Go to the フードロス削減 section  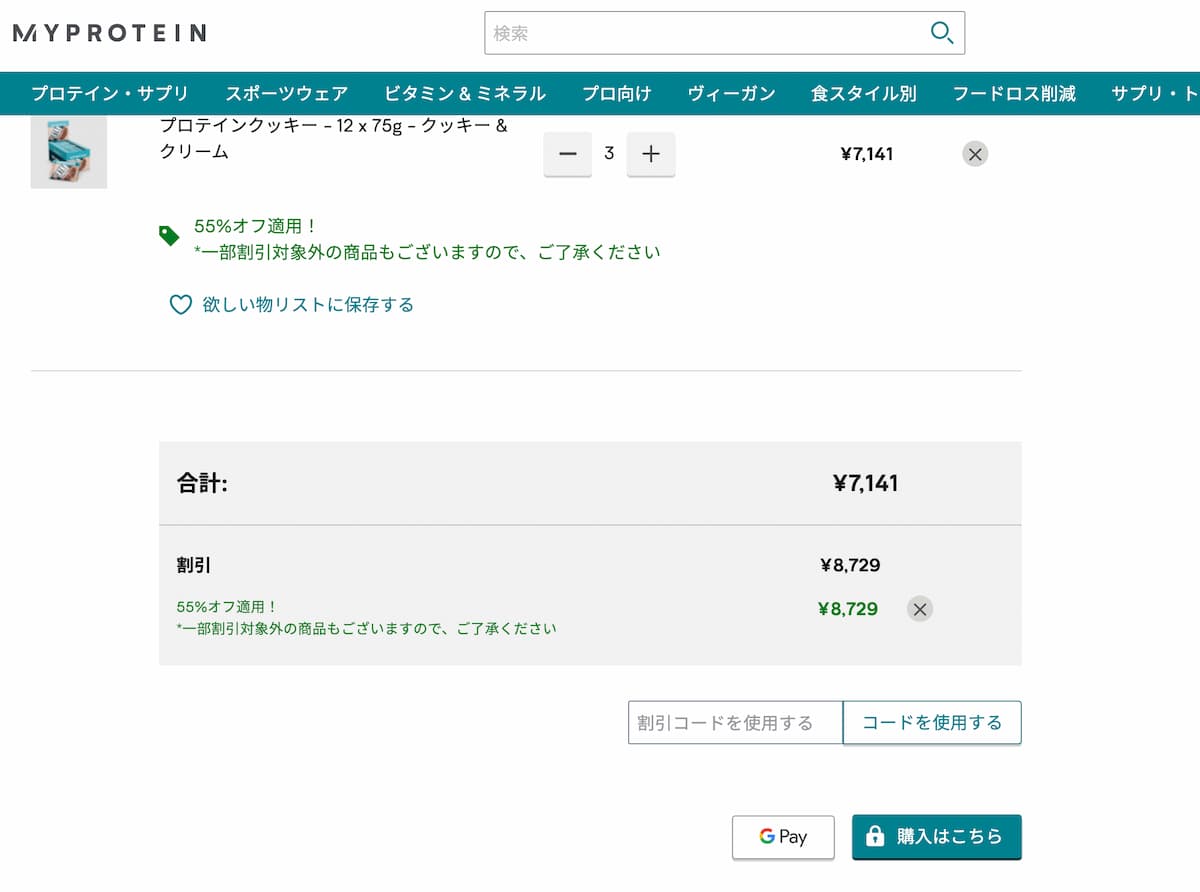pos(1014,94)
